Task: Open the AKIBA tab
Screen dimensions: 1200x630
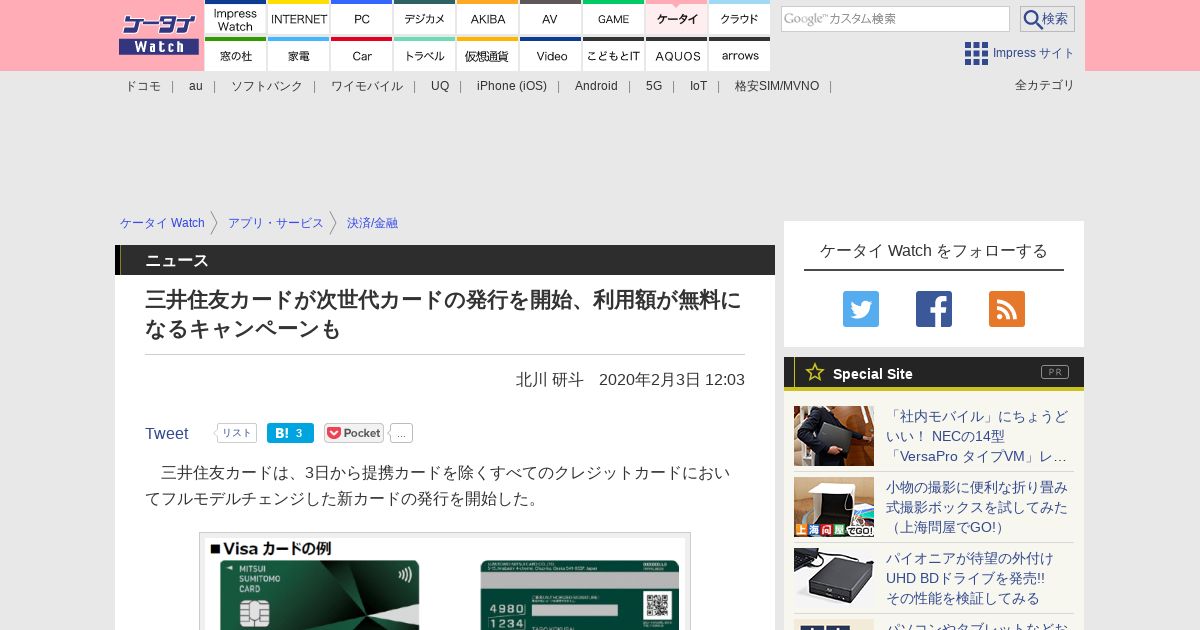Action: pos(488,18)
